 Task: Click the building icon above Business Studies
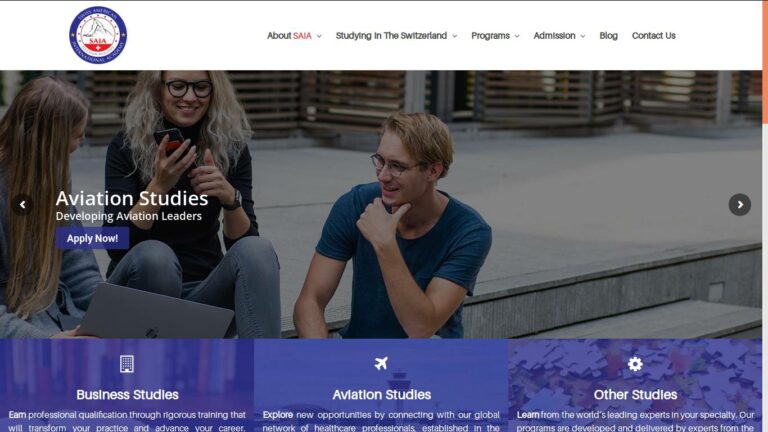click(127, 364)
